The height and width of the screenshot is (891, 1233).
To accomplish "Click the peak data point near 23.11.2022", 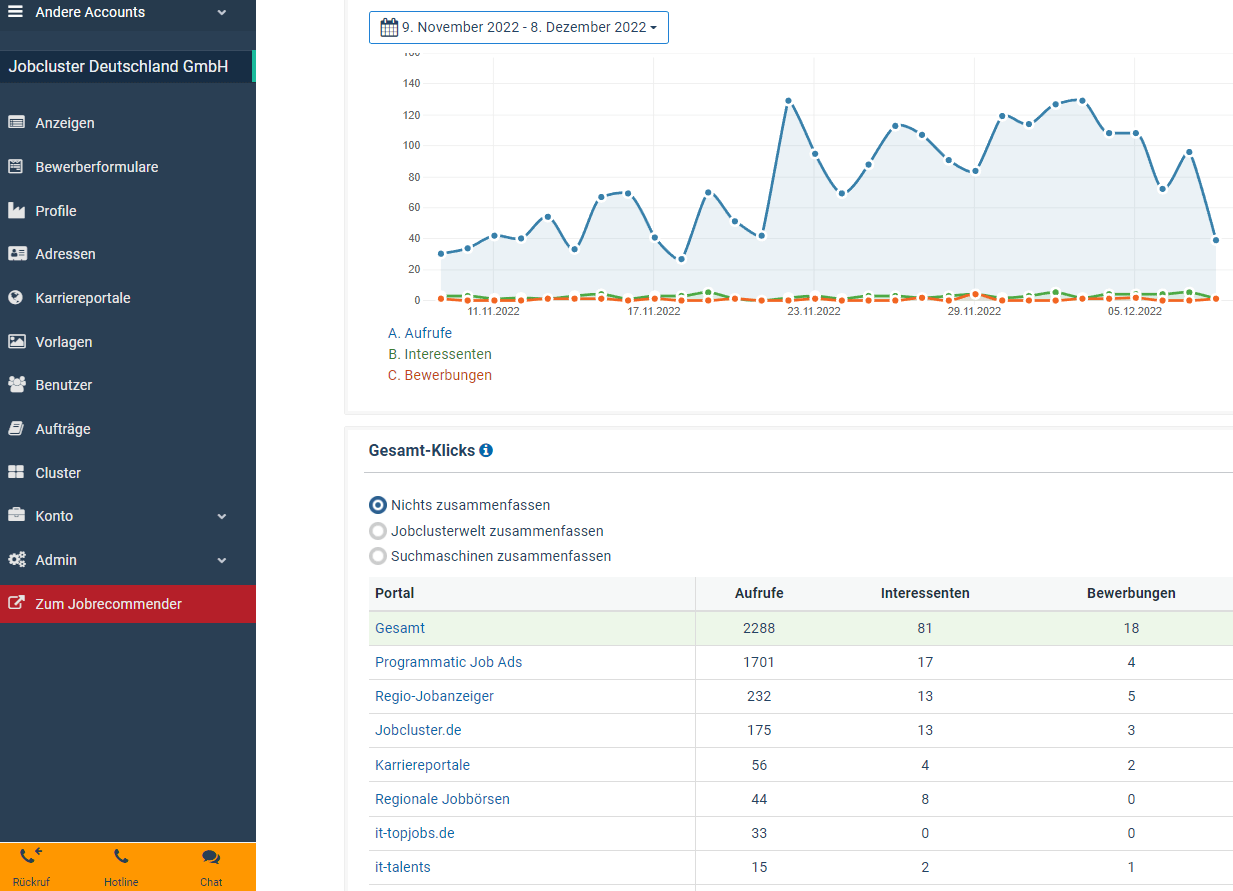I will point(788,101).
